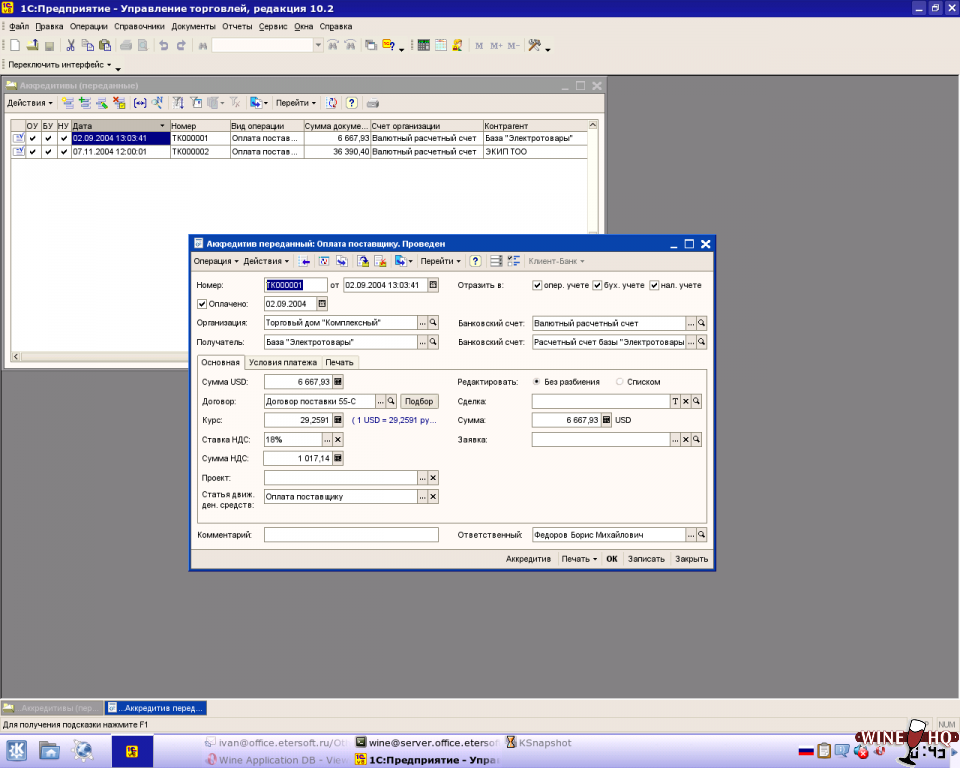Select the Списком radio button
The height and width of the screenshot is (768, 960).
click(x=620, y=381)
